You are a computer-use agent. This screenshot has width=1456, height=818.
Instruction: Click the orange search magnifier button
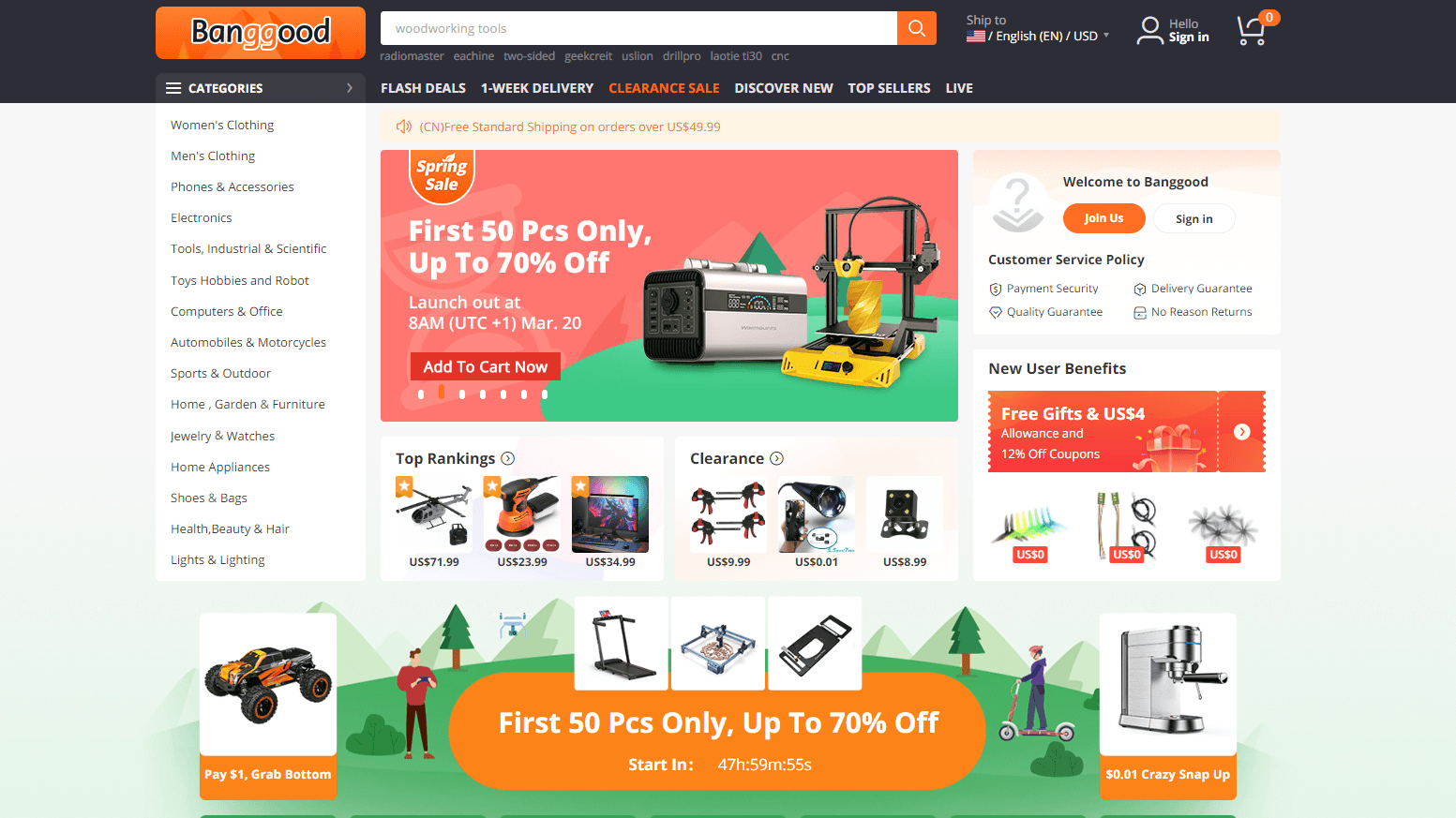pos(917,28)
